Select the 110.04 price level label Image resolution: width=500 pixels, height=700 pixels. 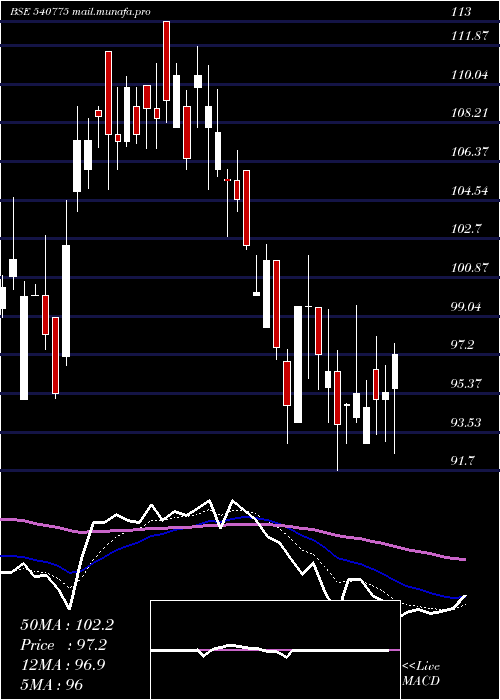click(470, 75)
